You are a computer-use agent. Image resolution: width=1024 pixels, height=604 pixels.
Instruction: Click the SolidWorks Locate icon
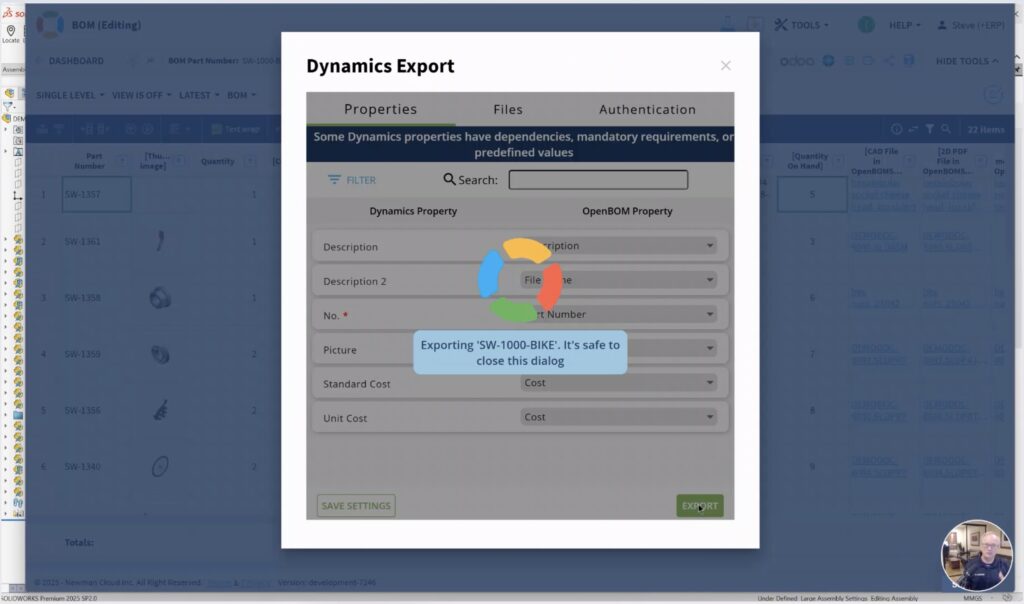click(11, 33)
